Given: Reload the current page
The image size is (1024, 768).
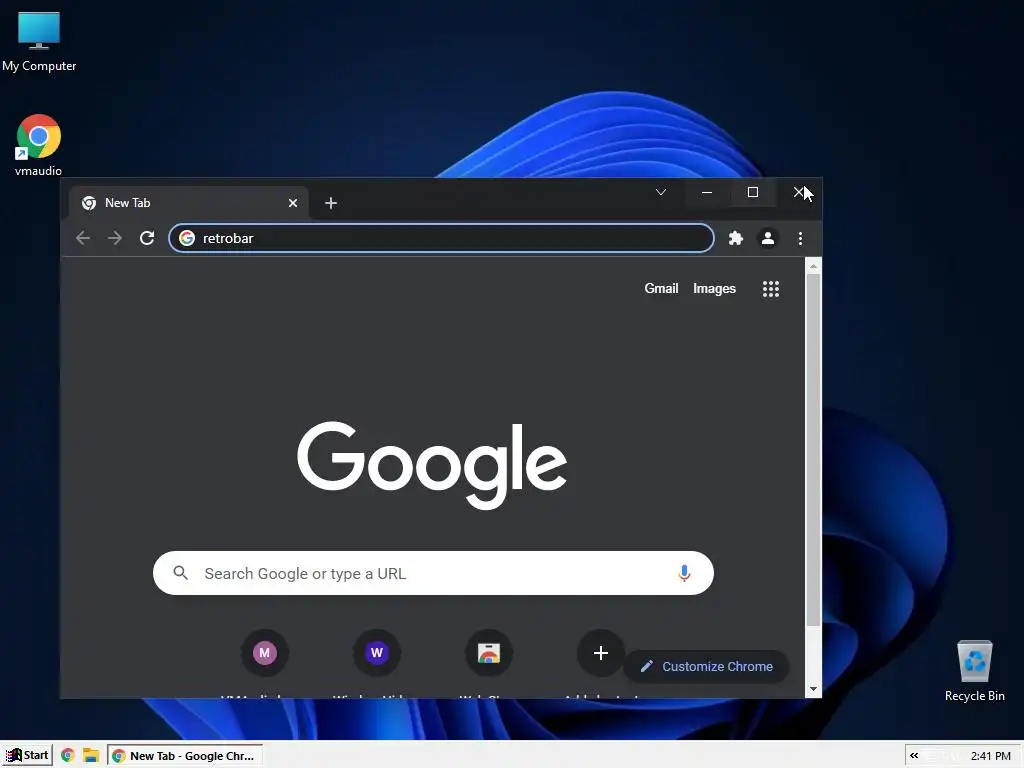Looking at the screenshot, I should tap(147, 238).
